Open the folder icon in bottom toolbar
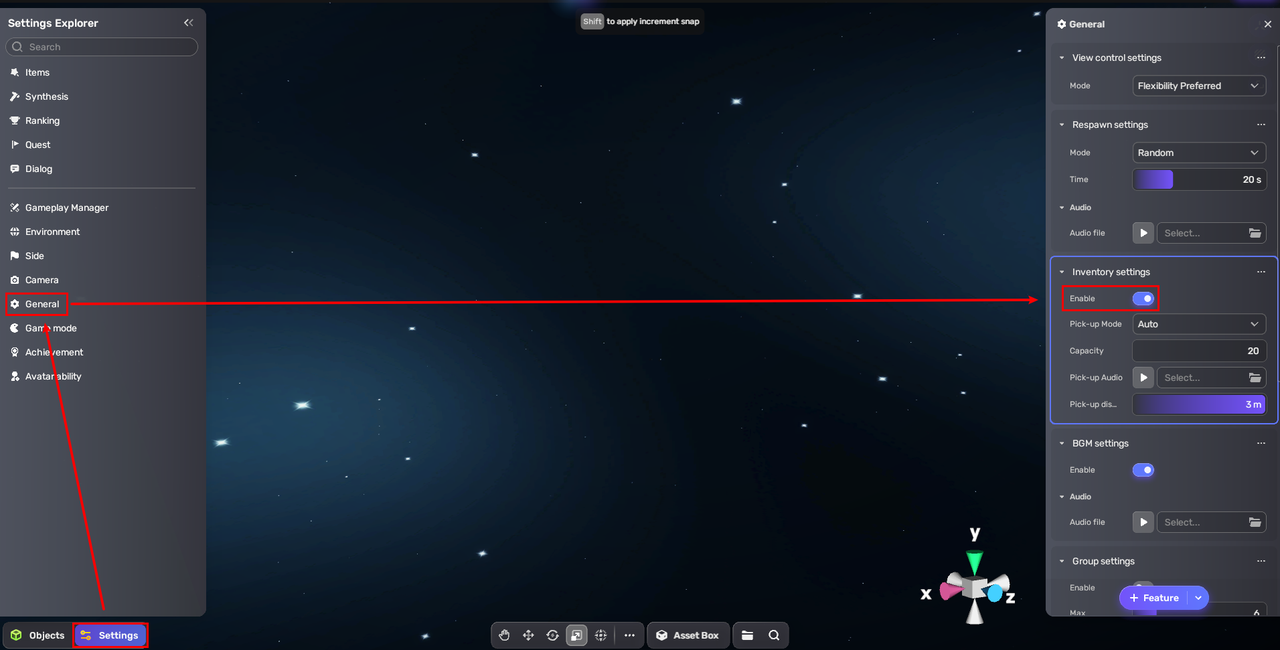Screen dimensions: 1280x650 [x=747, y=635]
